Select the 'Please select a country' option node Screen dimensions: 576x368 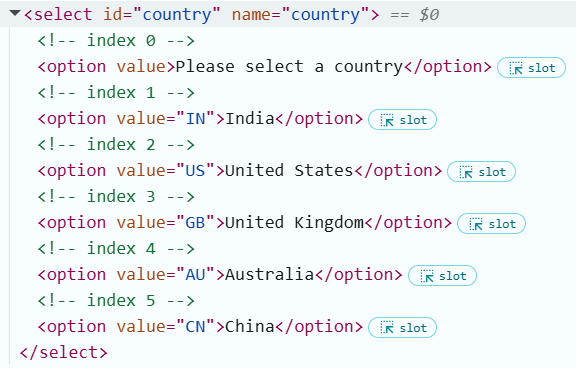point(264,67)
